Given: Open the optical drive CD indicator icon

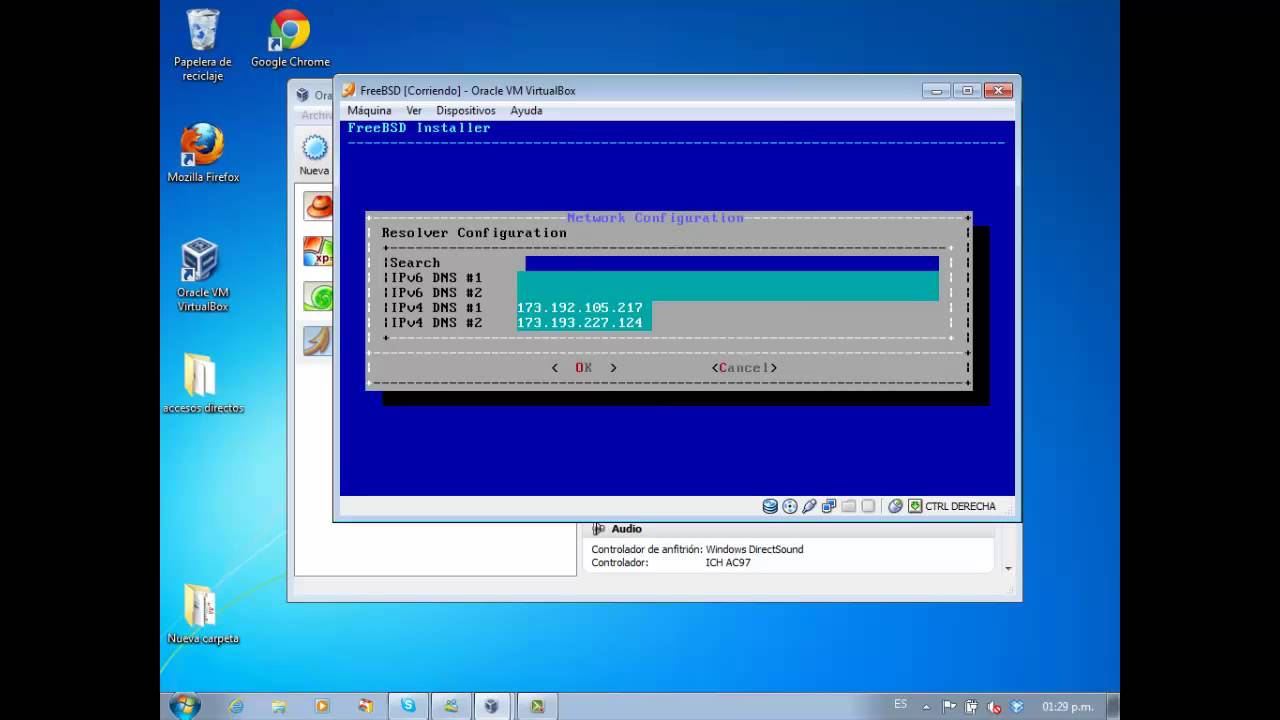Looking at the screenshot, I should [x=790, y=506].
